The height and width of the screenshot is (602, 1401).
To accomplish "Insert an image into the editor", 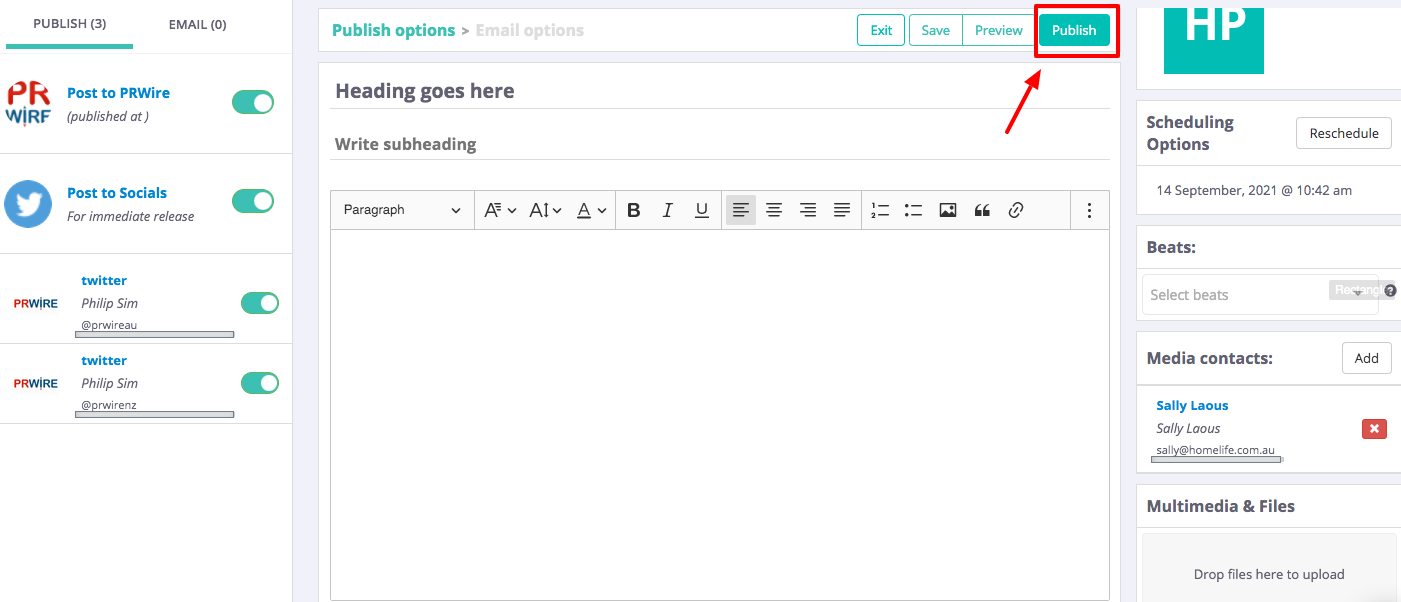I will click(948, 210).
